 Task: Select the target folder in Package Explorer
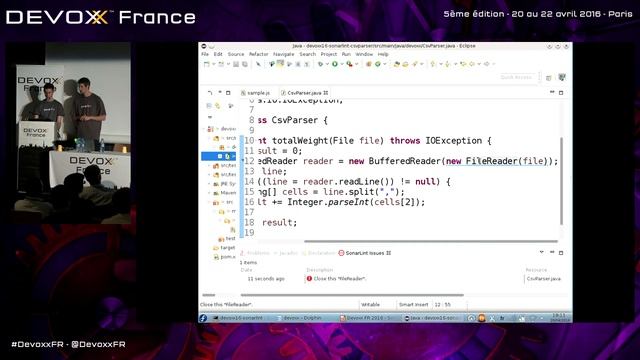point(224,248)
